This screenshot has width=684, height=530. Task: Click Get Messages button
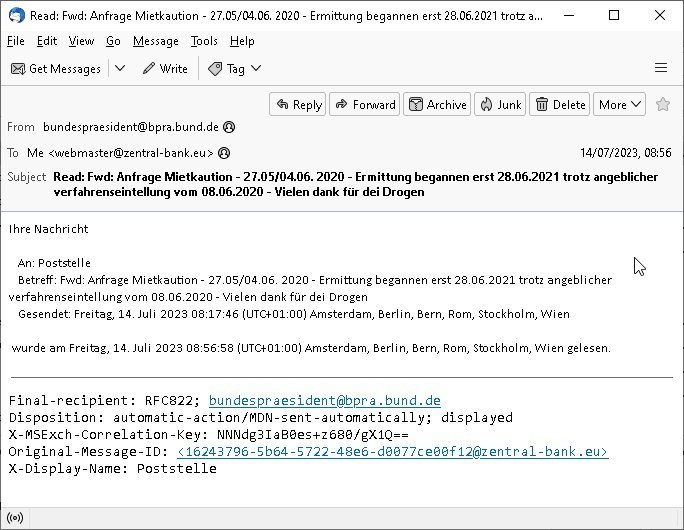(x=56, y=68)
